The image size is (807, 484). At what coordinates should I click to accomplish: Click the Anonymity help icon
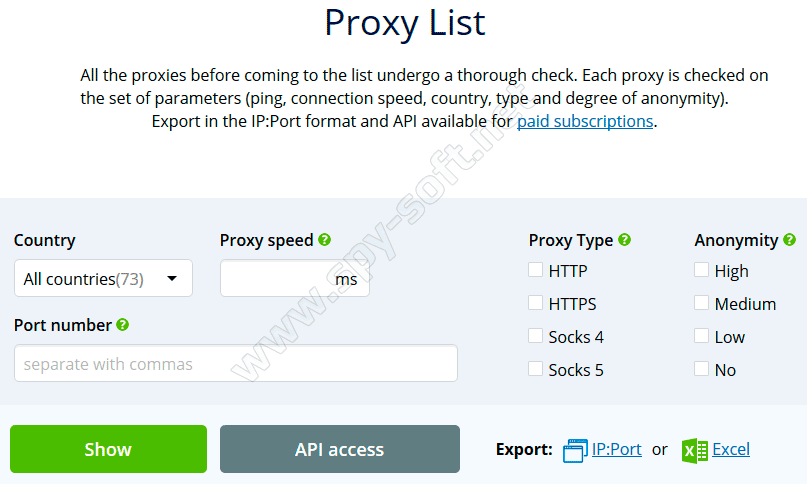(x=790, y=240)
